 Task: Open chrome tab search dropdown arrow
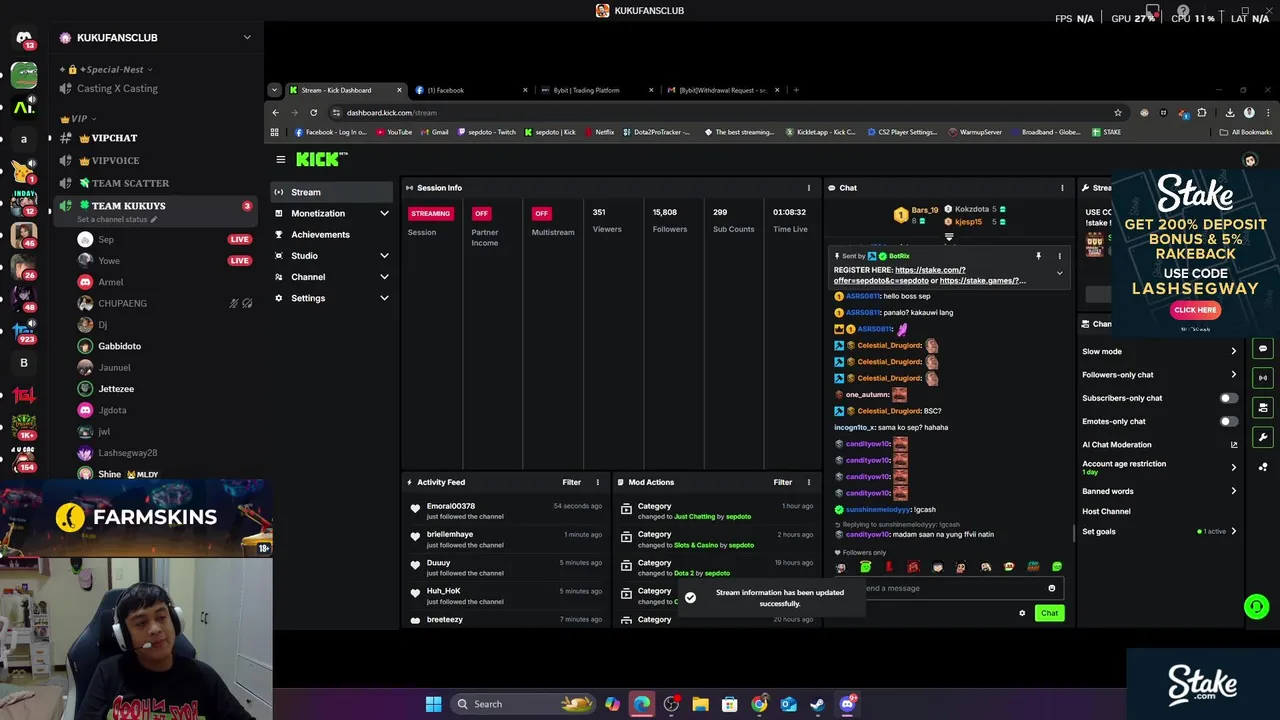point(275,90)
